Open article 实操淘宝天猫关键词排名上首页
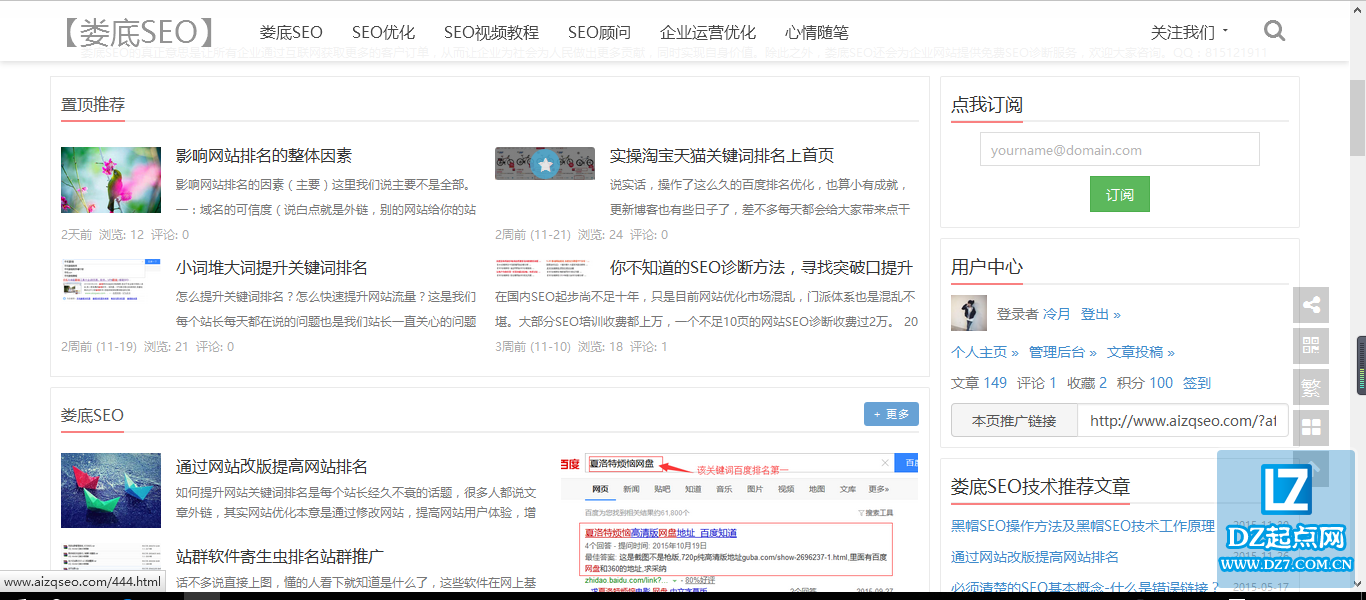The height and width of the screenshot is (600, 1366). [722, 156]
